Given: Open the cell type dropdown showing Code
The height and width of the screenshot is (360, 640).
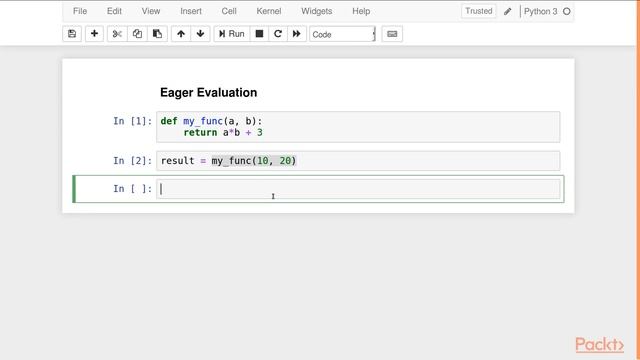Looking at the screenshot, I should pos(342,34).
